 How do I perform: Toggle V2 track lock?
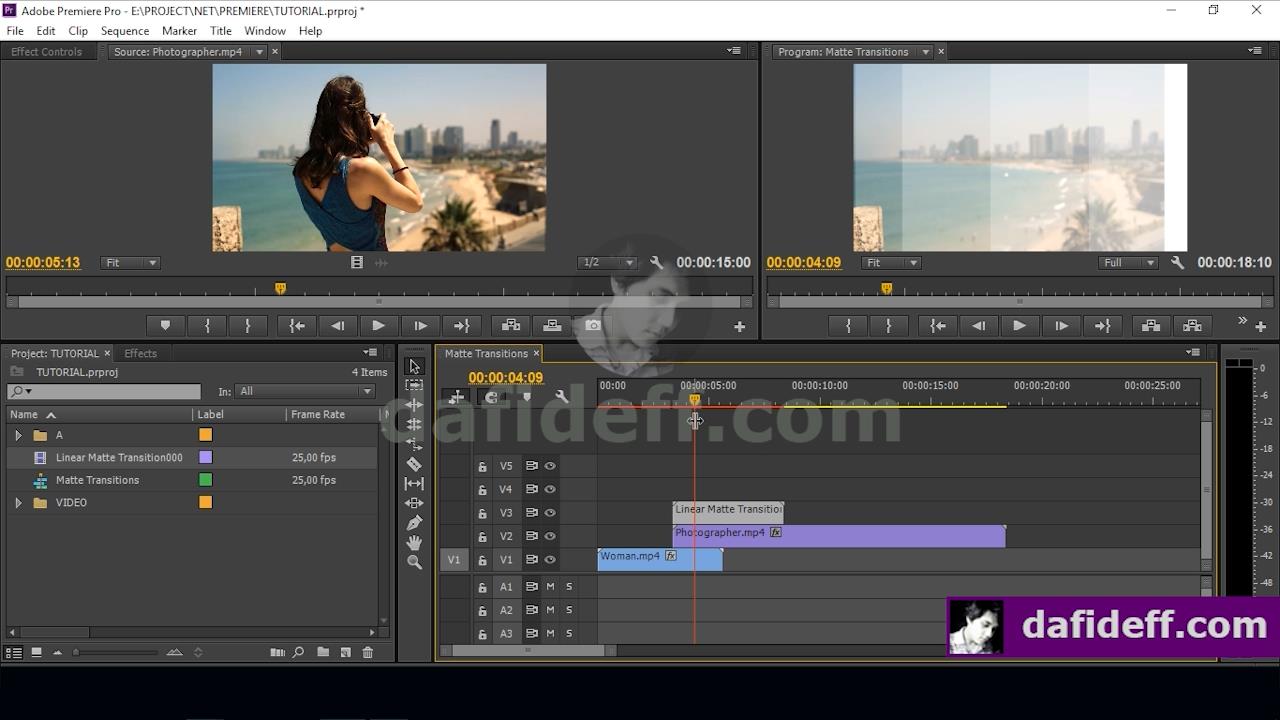pyautogui.click(x=482, y=537)
